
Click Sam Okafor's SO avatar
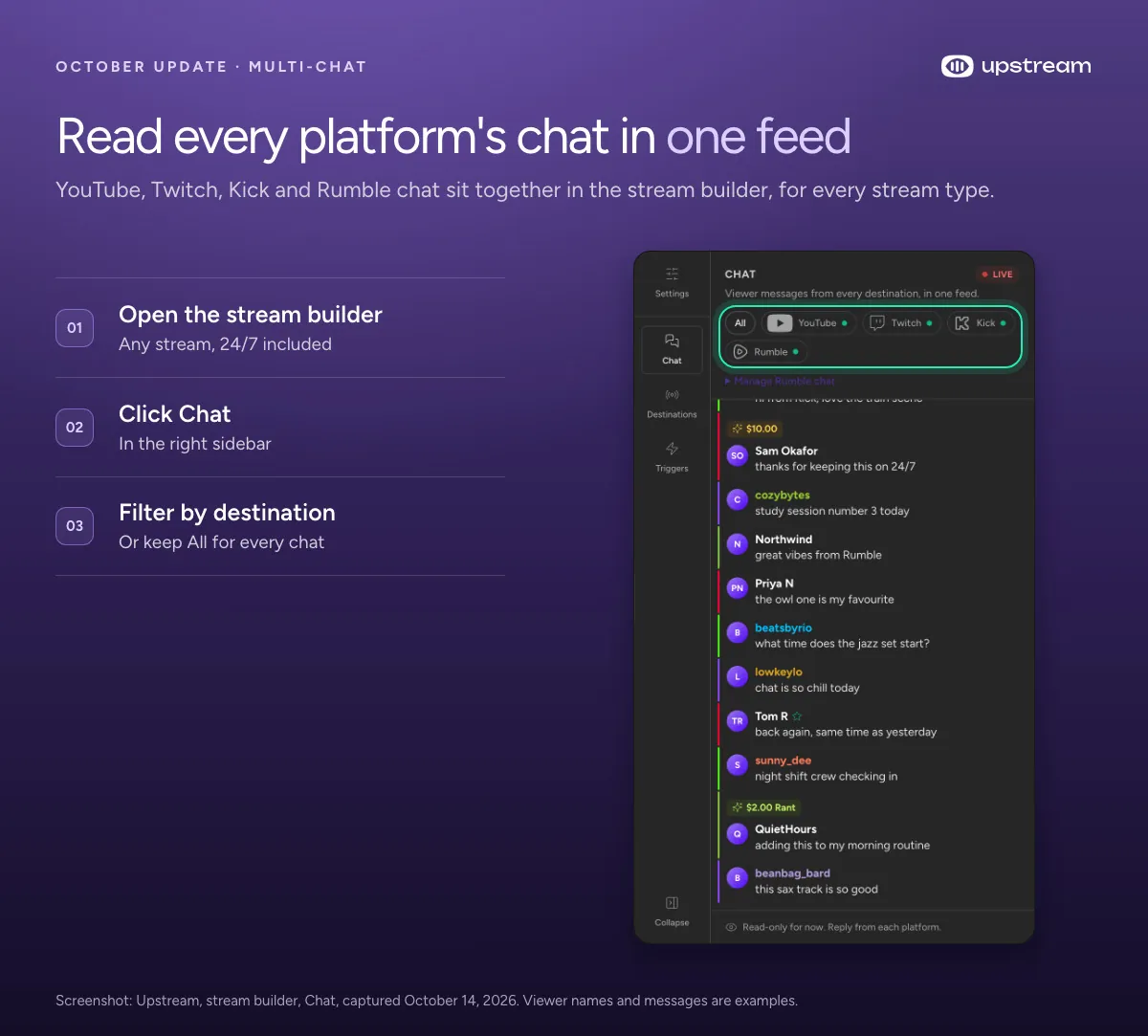pyautogui.click(x=737, y=456)
